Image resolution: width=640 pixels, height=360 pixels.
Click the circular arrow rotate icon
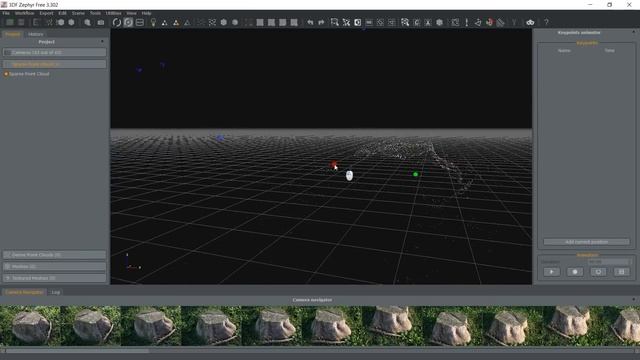[x=117, y=22]
